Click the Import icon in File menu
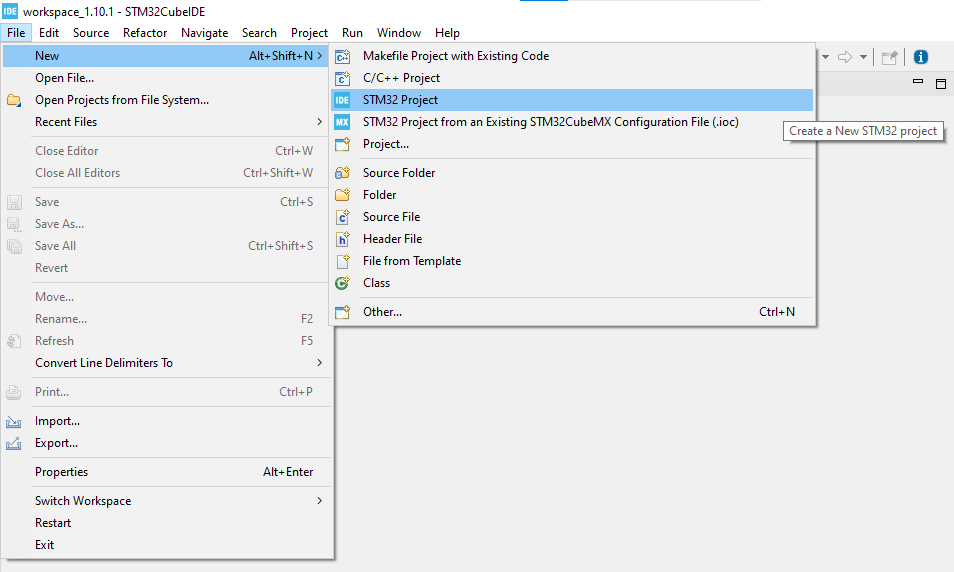 [14, 421]
